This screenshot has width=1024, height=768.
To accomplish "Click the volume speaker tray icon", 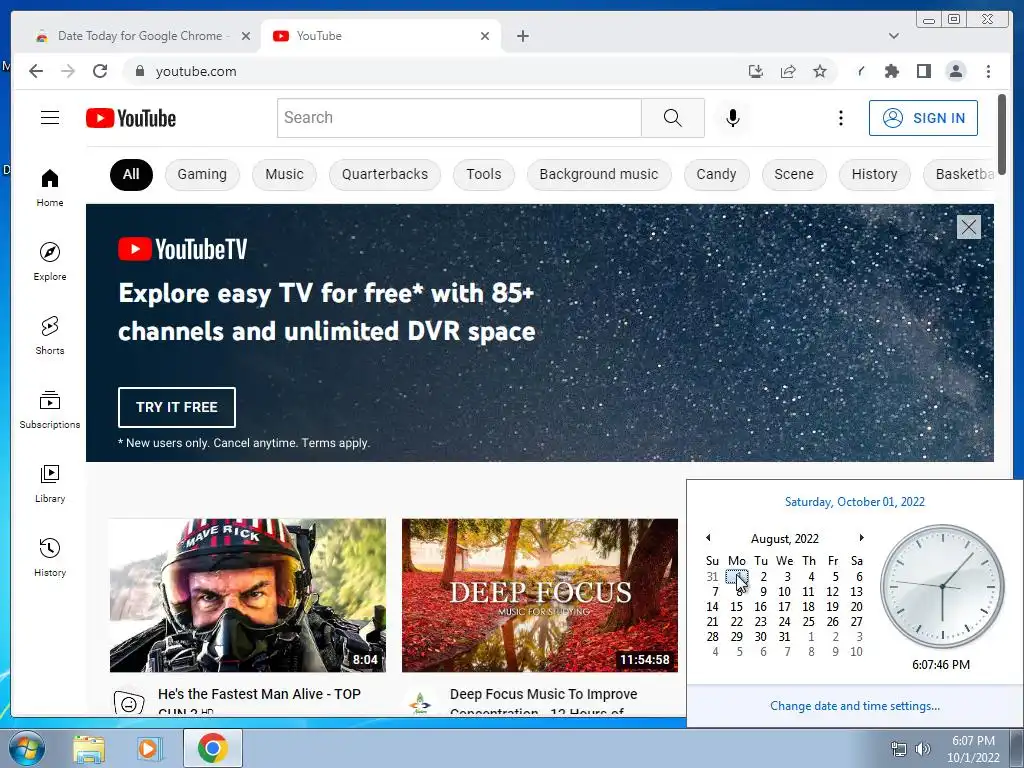I will tap(923, 749).
